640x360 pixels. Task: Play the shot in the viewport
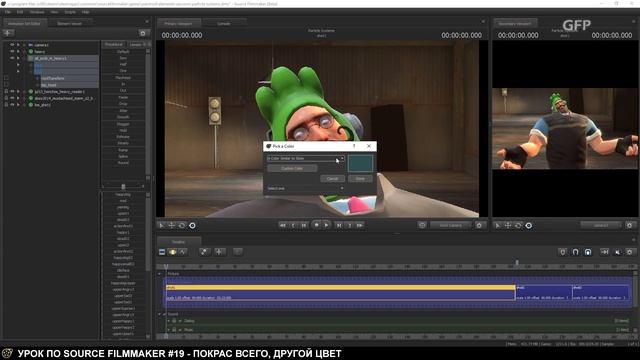coord(326,225)
